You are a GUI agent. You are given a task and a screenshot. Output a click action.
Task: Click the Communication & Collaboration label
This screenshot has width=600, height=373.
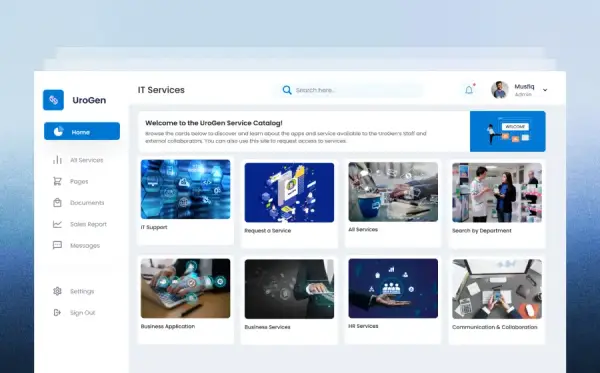pos(495,327)
